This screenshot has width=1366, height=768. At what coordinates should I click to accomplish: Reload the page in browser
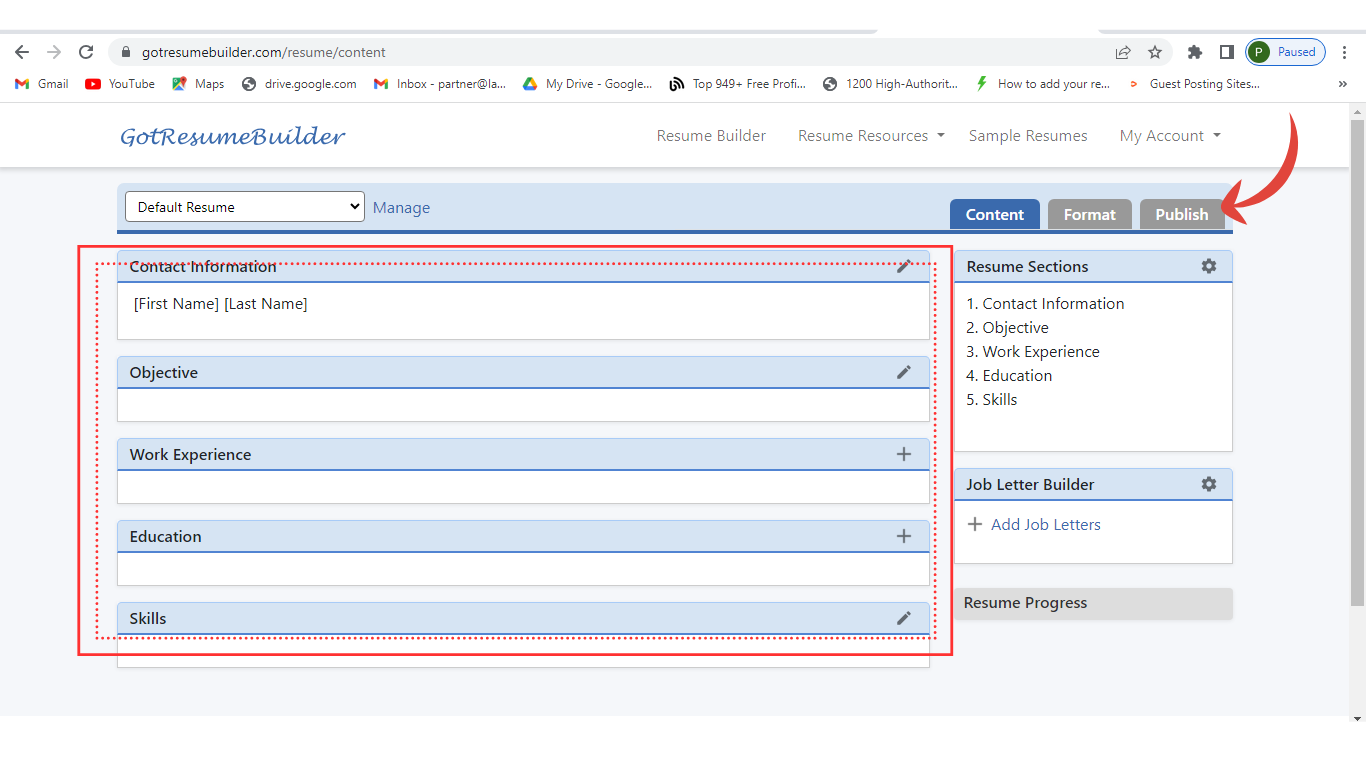coord(86,52)
